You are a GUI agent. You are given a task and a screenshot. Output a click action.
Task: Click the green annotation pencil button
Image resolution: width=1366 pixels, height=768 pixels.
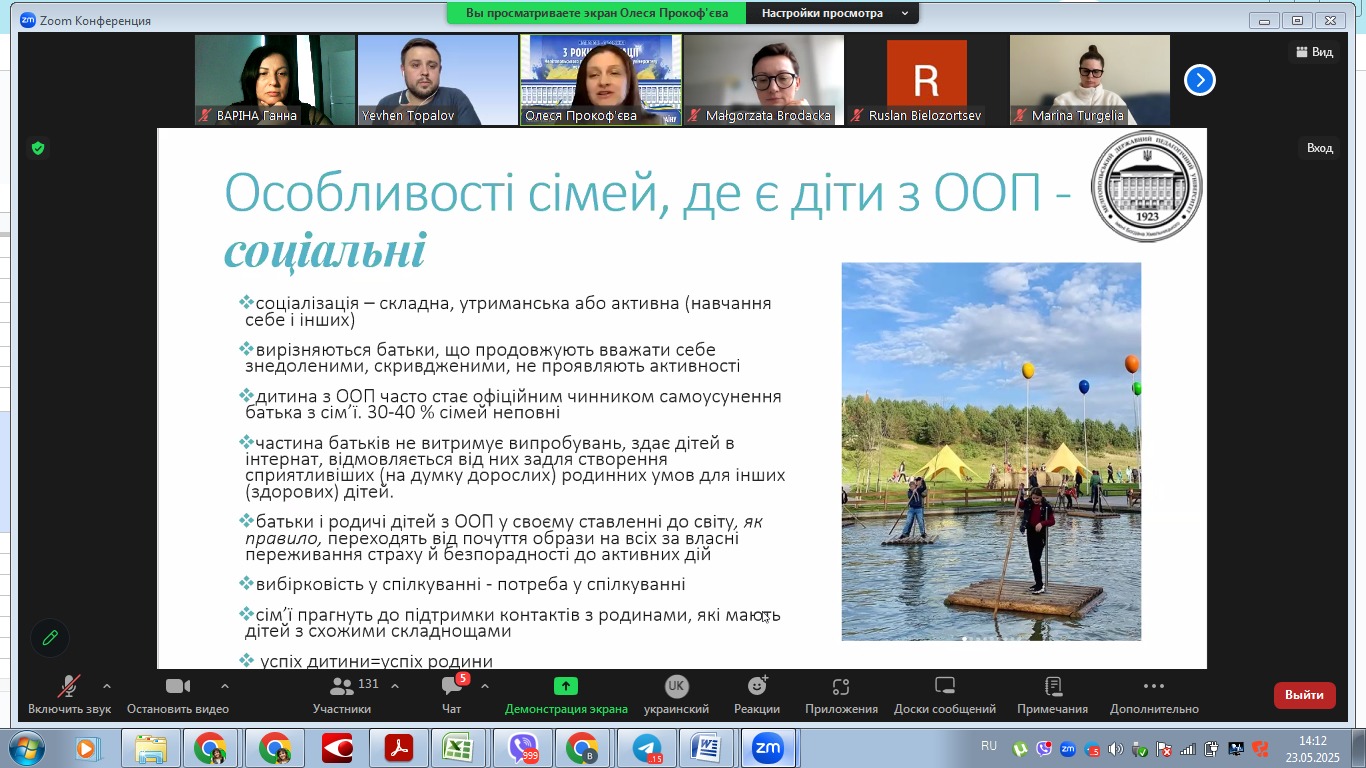tap(50, 638)
